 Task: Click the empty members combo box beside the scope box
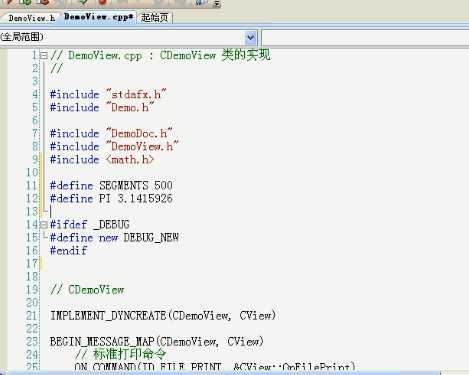[x=365, y=37]
